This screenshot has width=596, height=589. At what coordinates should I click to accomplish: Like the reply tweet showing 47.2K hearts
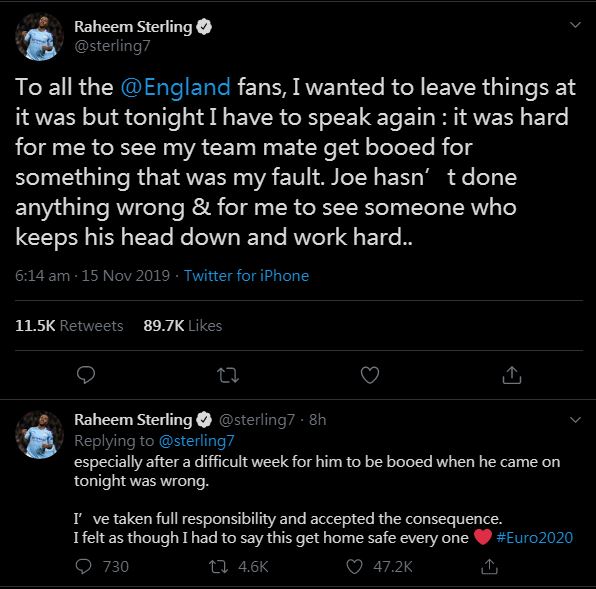tap(379, 567)
